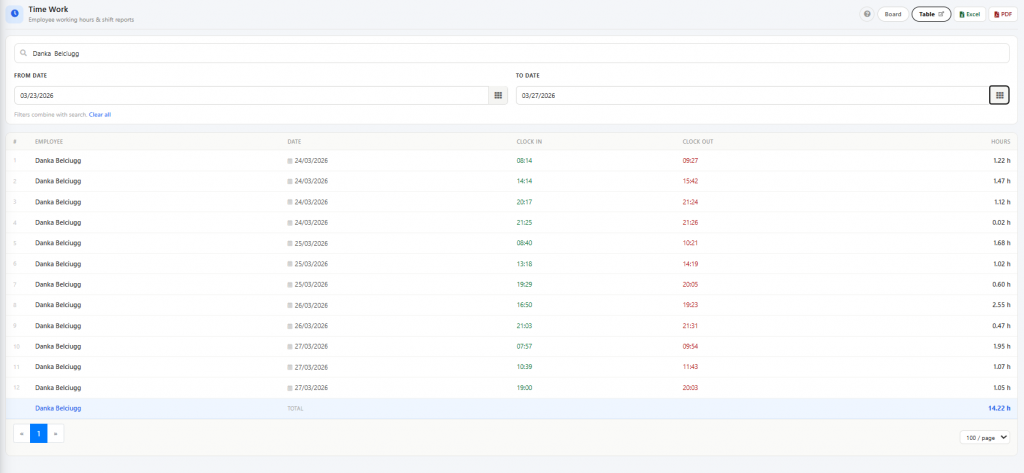Expand the 100 / page dropdown
Image resolution: width=1024 pixels, height=473 pixels.
[985, 438]
